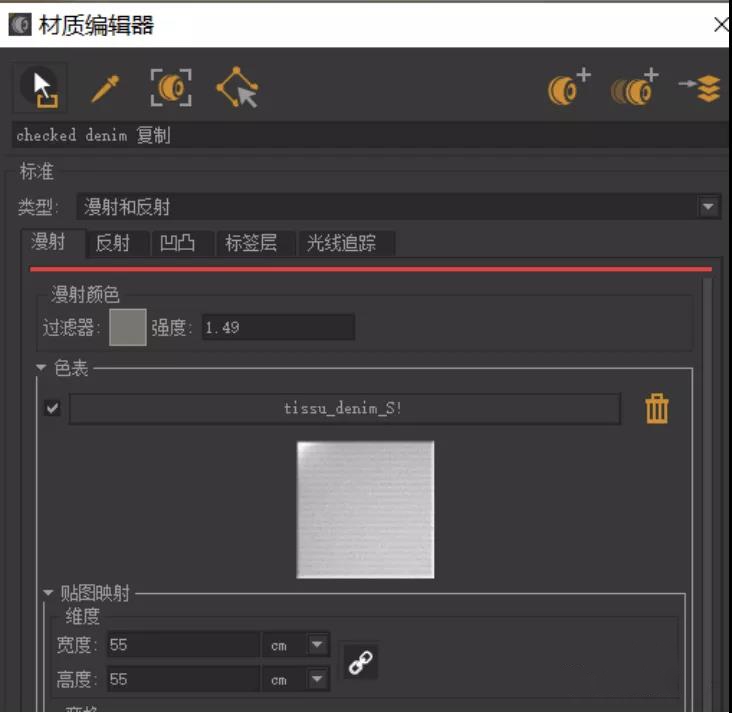Toggle the width-height chain link lock

tap(360, 663)
